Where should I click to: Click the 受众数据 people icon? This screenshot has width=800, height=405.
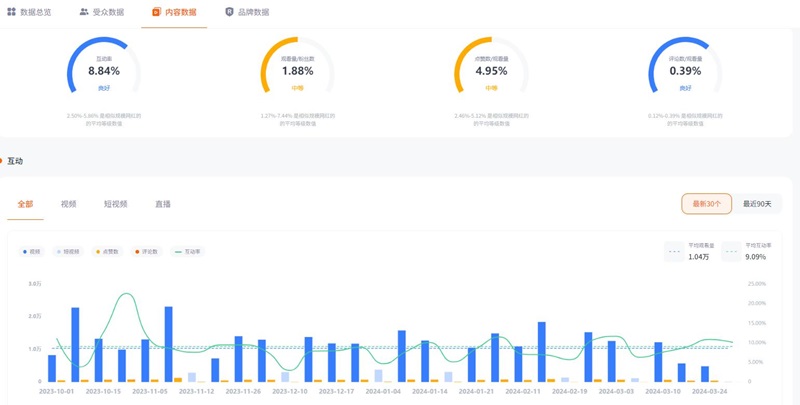click(84, 12)
